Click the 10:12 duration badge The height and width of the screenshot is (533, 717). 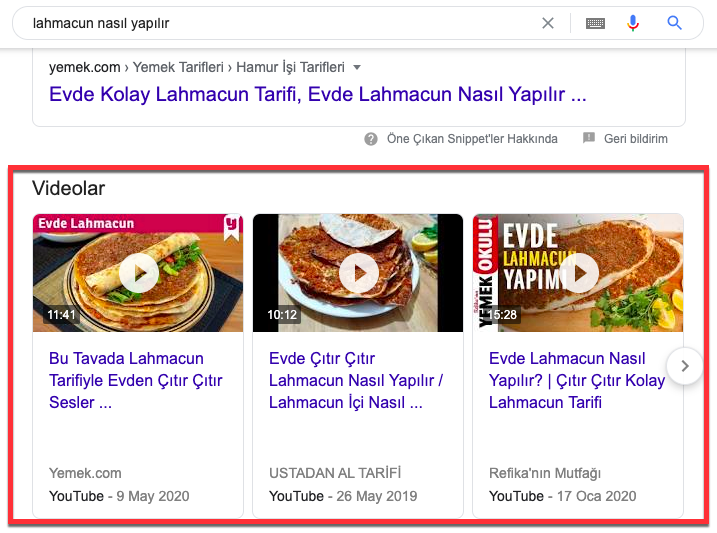[x=282, y=314]
